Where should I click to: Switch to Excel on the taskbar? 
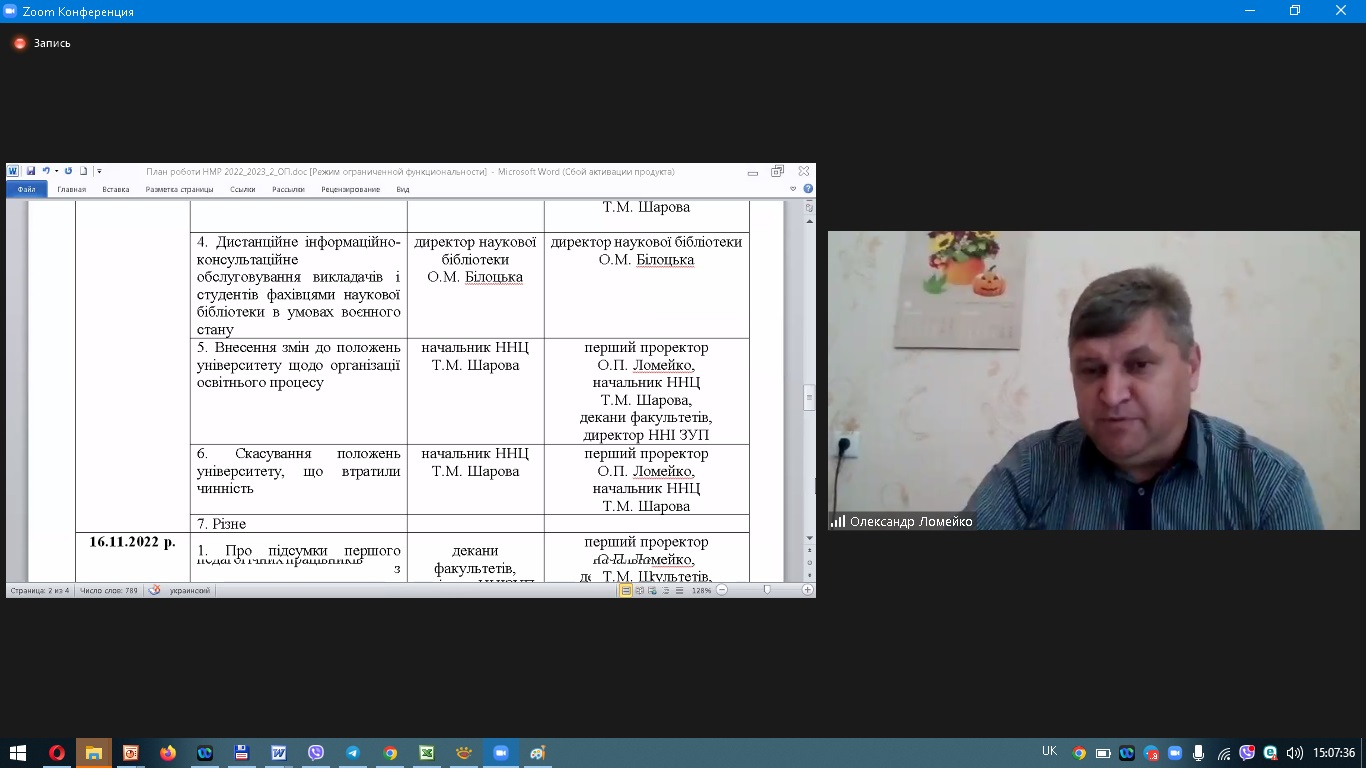click(427, 753)
